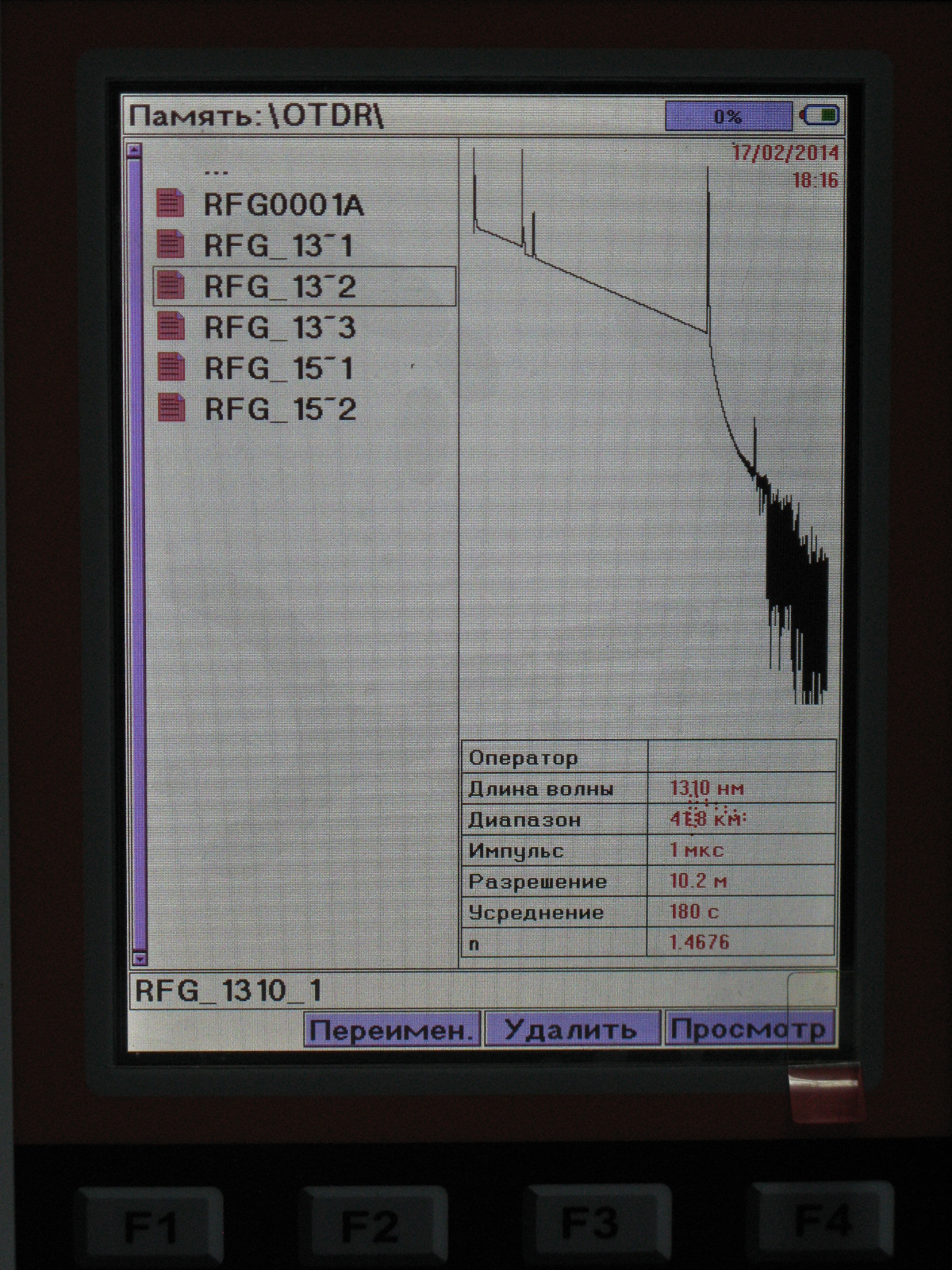The image size is (952, 1270).
Task: Click the n refractive index label
Action: coord(474,945)
